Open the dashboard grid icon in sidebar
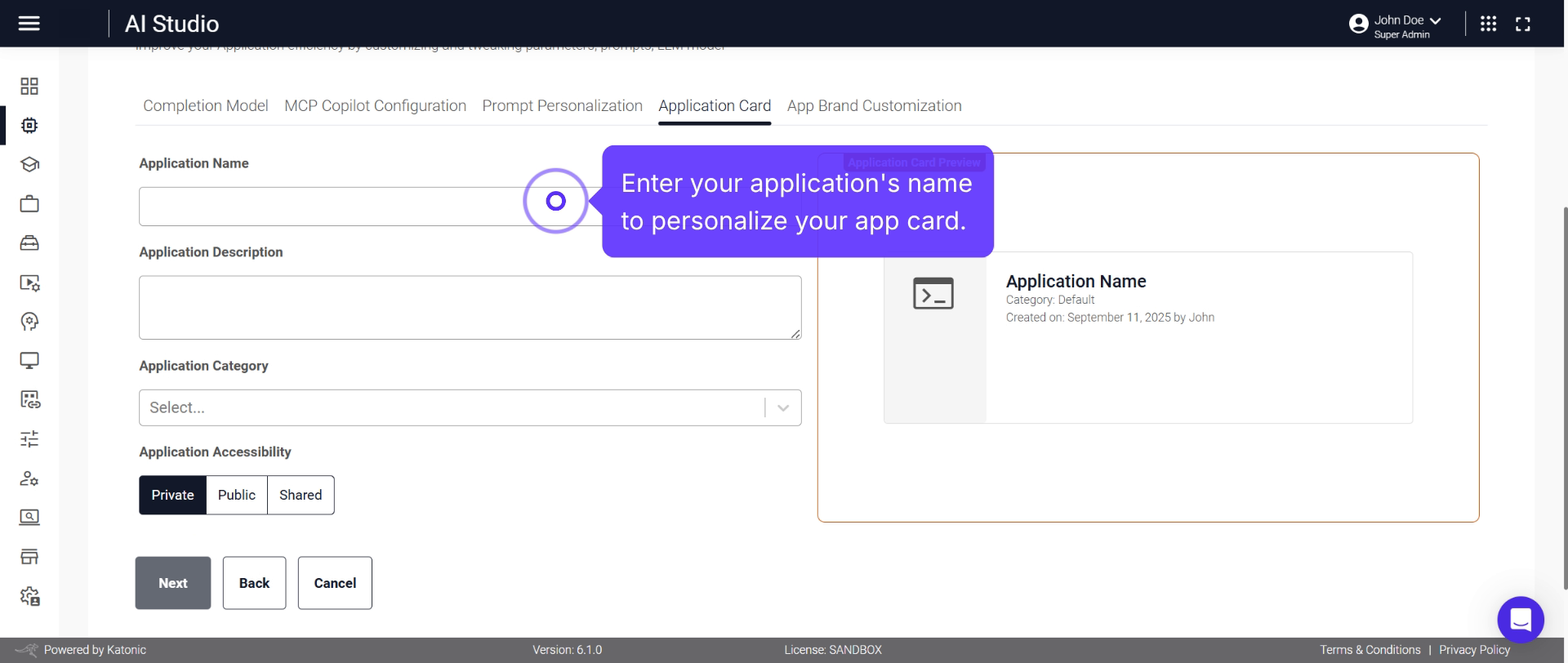The height and width of the screenshot is (663, 1568). (x=29, y=86)
